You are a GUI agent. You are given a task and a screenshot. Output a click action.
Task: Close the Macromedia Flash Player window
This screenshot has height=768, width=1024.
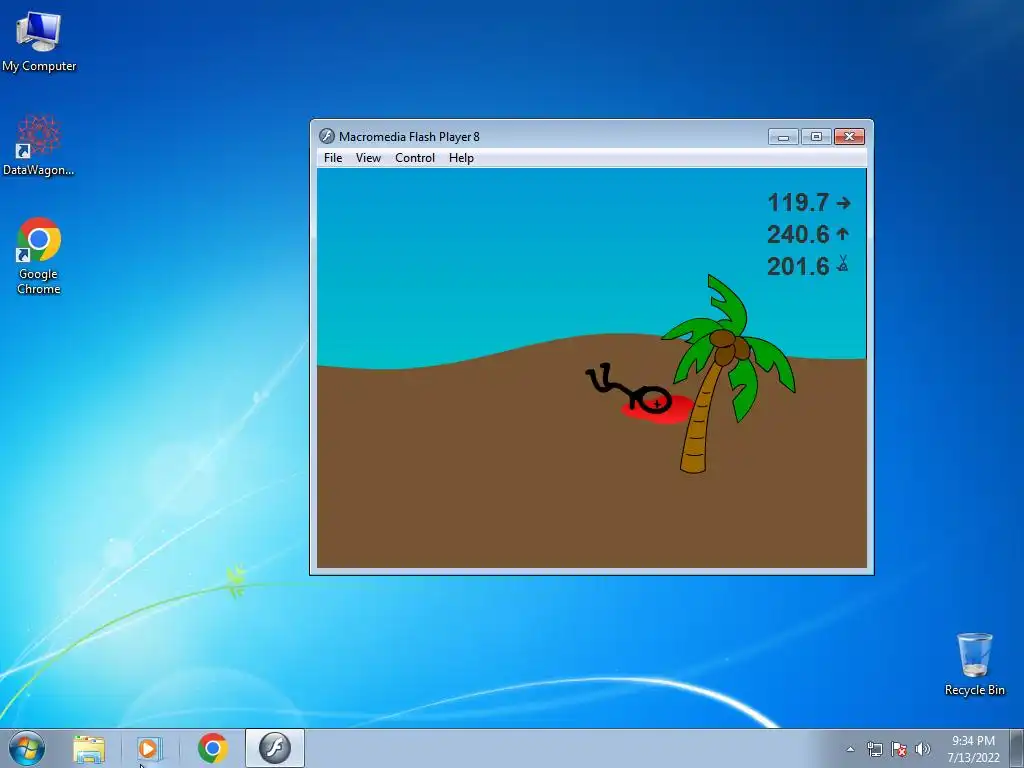849,136
